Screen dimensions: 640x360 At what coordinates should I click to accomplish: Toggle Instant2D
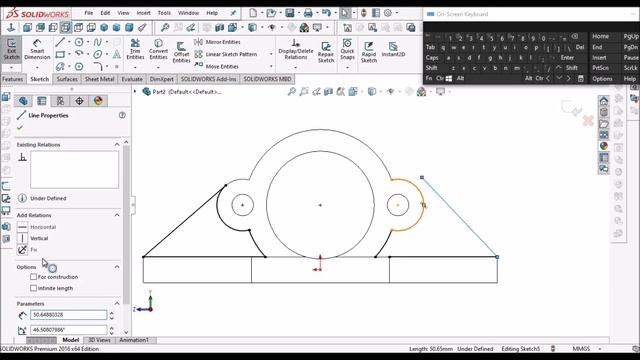point(393,49)
